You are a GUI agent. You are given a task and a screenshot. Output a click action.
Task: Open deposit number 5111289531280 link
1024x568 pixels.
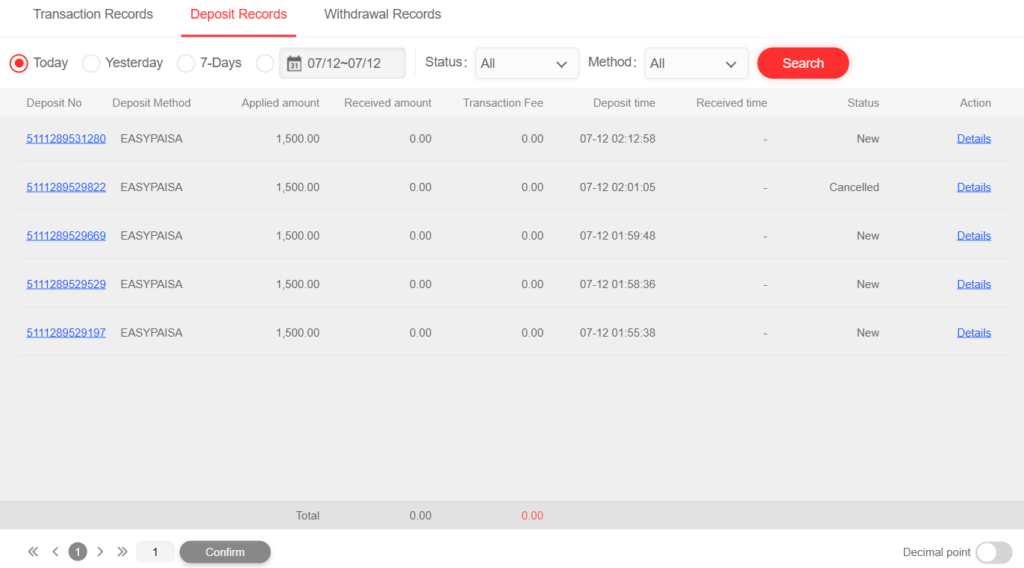tap(66, 138)
